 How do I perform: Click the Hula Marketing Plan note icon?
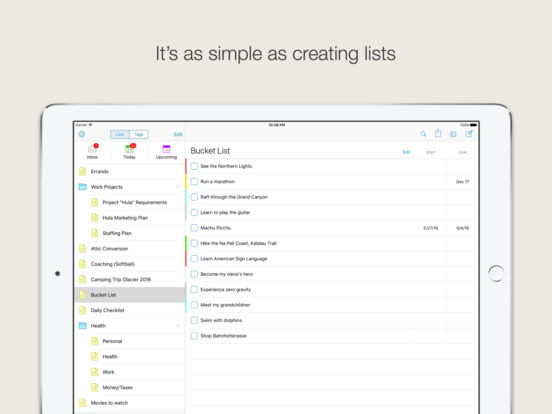click(x=94, y=218)
